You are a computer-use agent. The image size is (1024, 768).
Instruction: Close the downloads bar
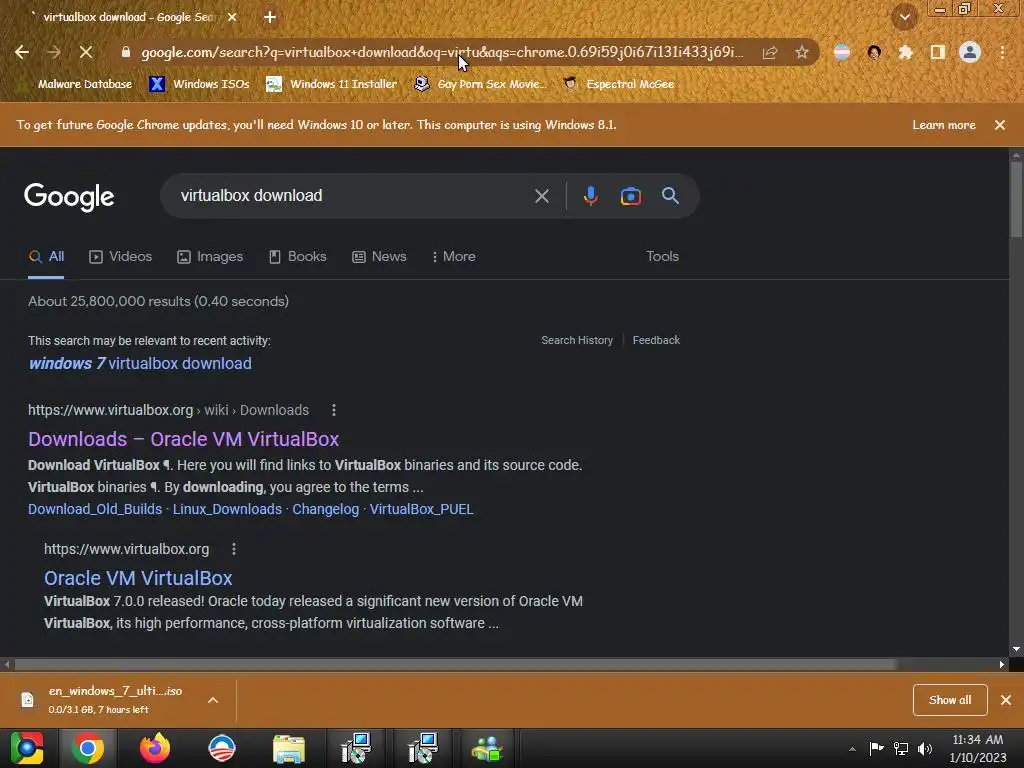1006,700
